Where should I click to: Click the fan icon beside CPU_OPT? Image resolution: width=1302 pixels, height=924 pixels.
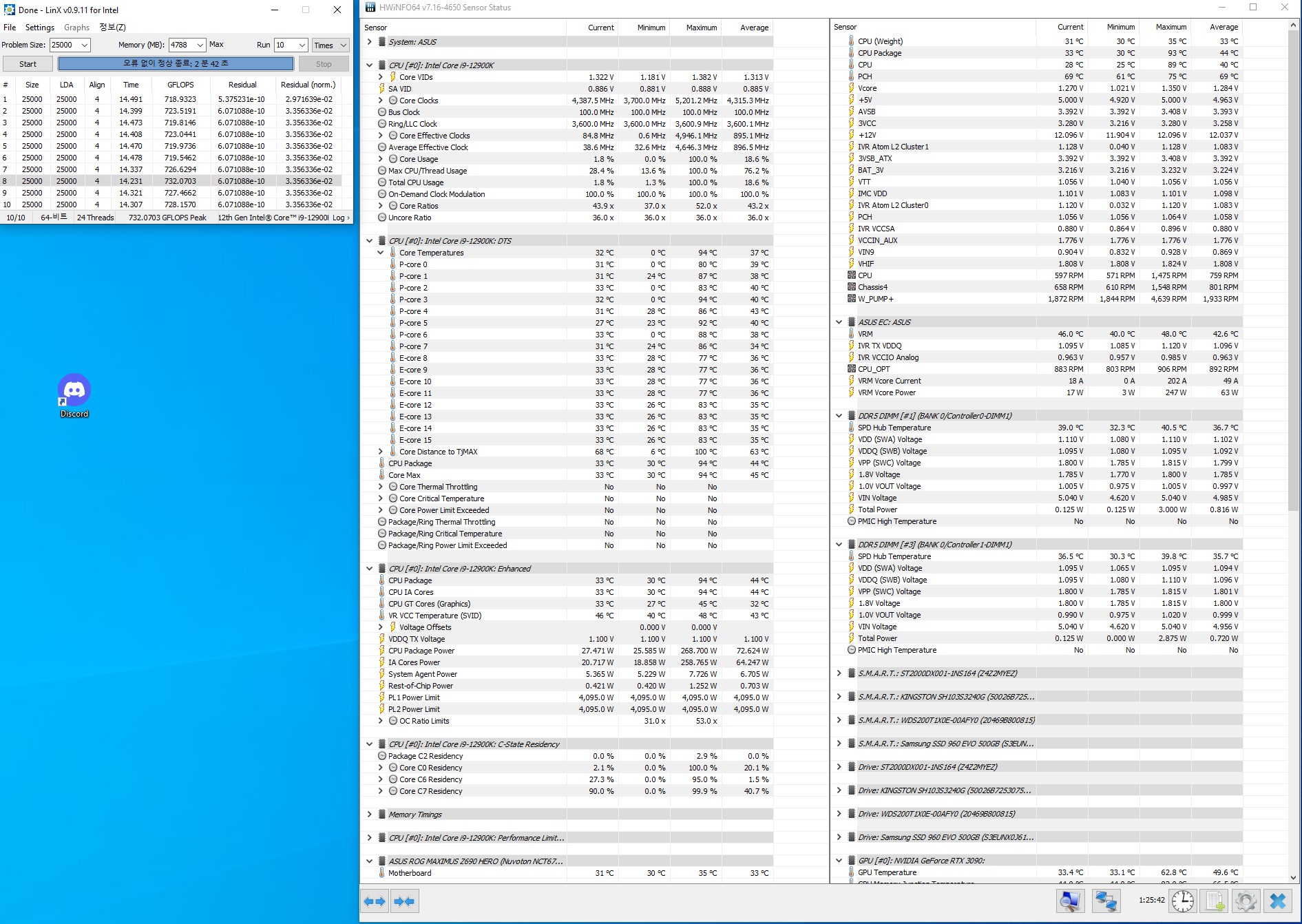852,369
